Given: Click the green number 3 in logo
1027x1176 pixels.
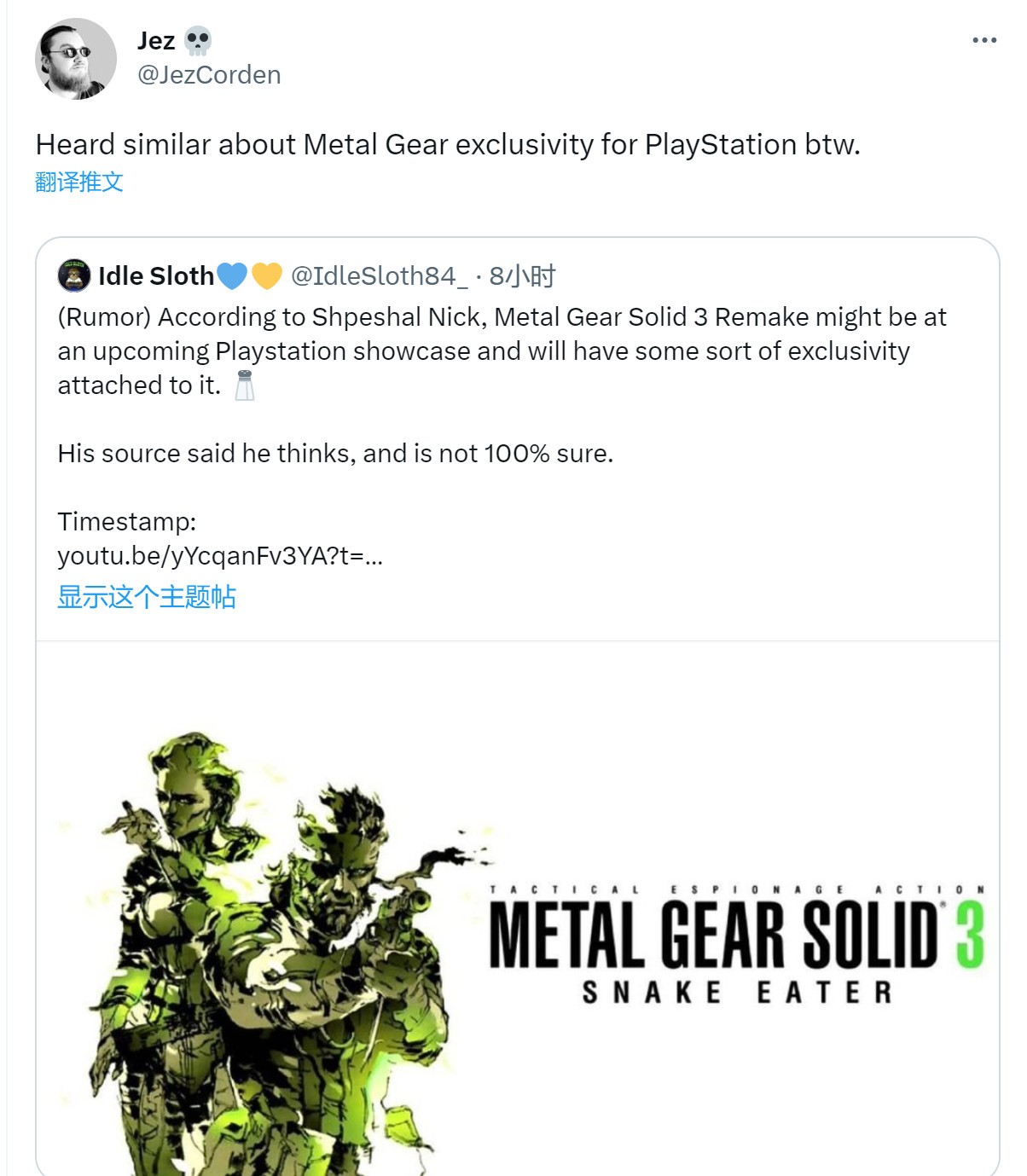Looking at the screenshot, I should tap(970, 936).
